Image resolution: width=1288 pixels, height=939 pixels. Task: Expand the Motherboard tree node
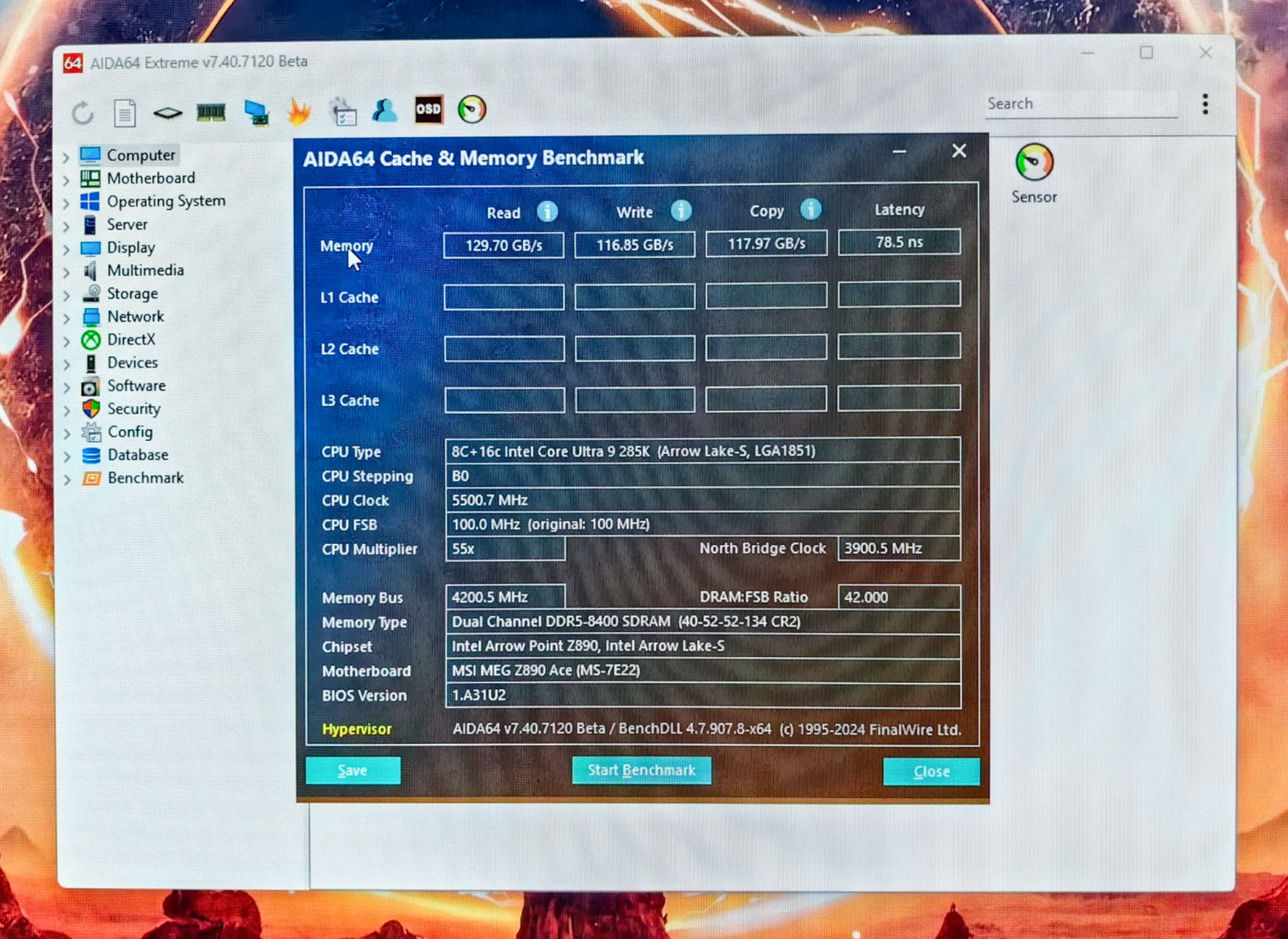[x=66, y=180]
